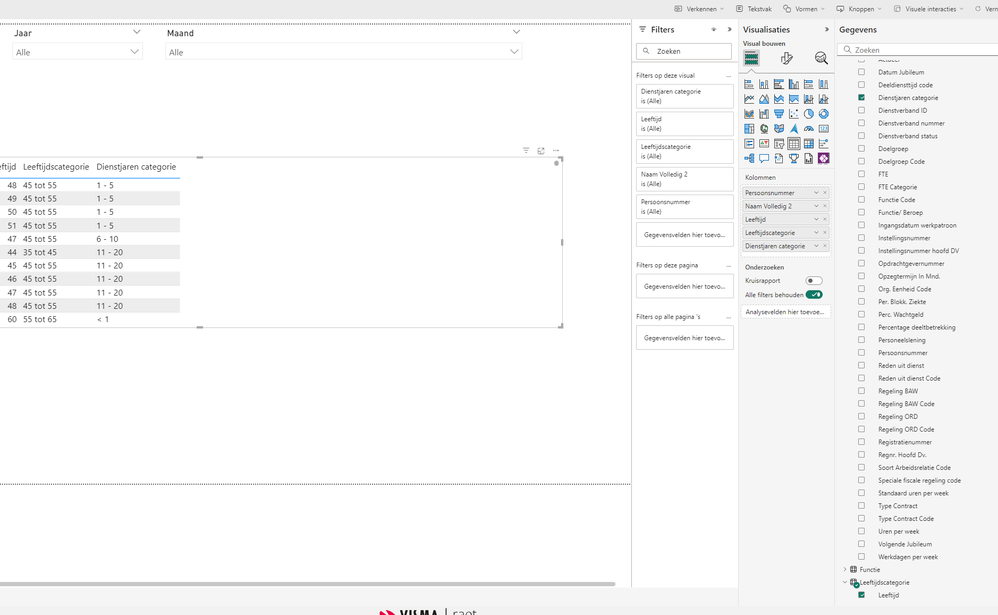Open Visuele interacties menu
The width and height of the screenshot is (998, 615).
pyautogui.click(x=928, y=9)
